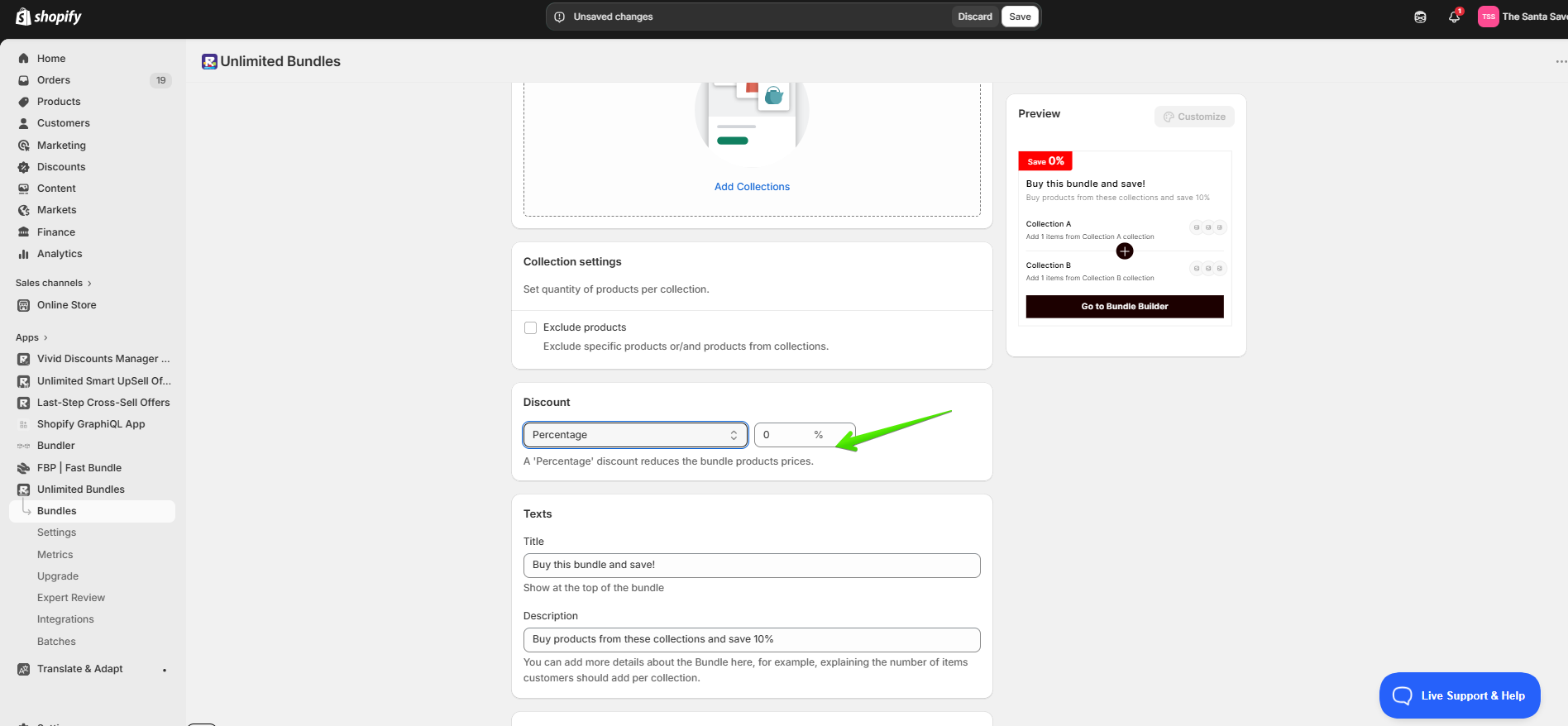This screenshot has height=726, width=1568.
Task: Click the Save 0% preview badge
Action: click(1045, 161)
